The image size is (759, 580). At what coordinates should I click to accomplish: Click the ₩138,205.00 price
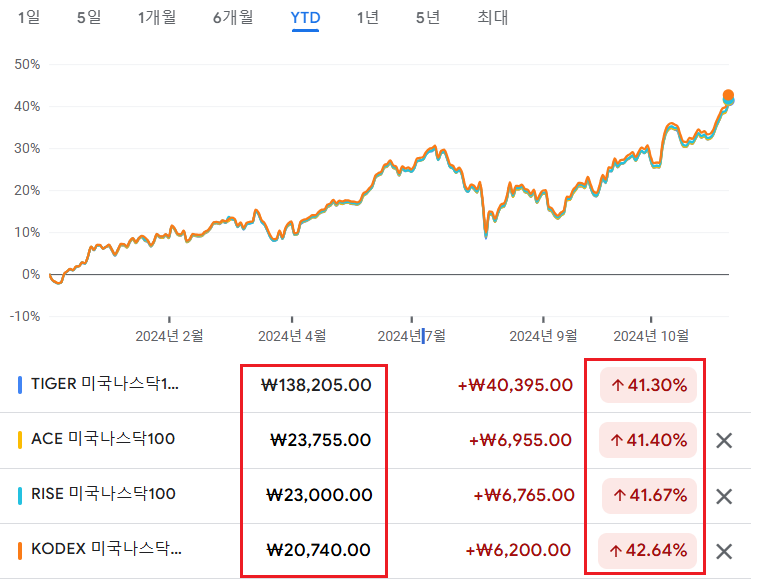click(316, 385)
